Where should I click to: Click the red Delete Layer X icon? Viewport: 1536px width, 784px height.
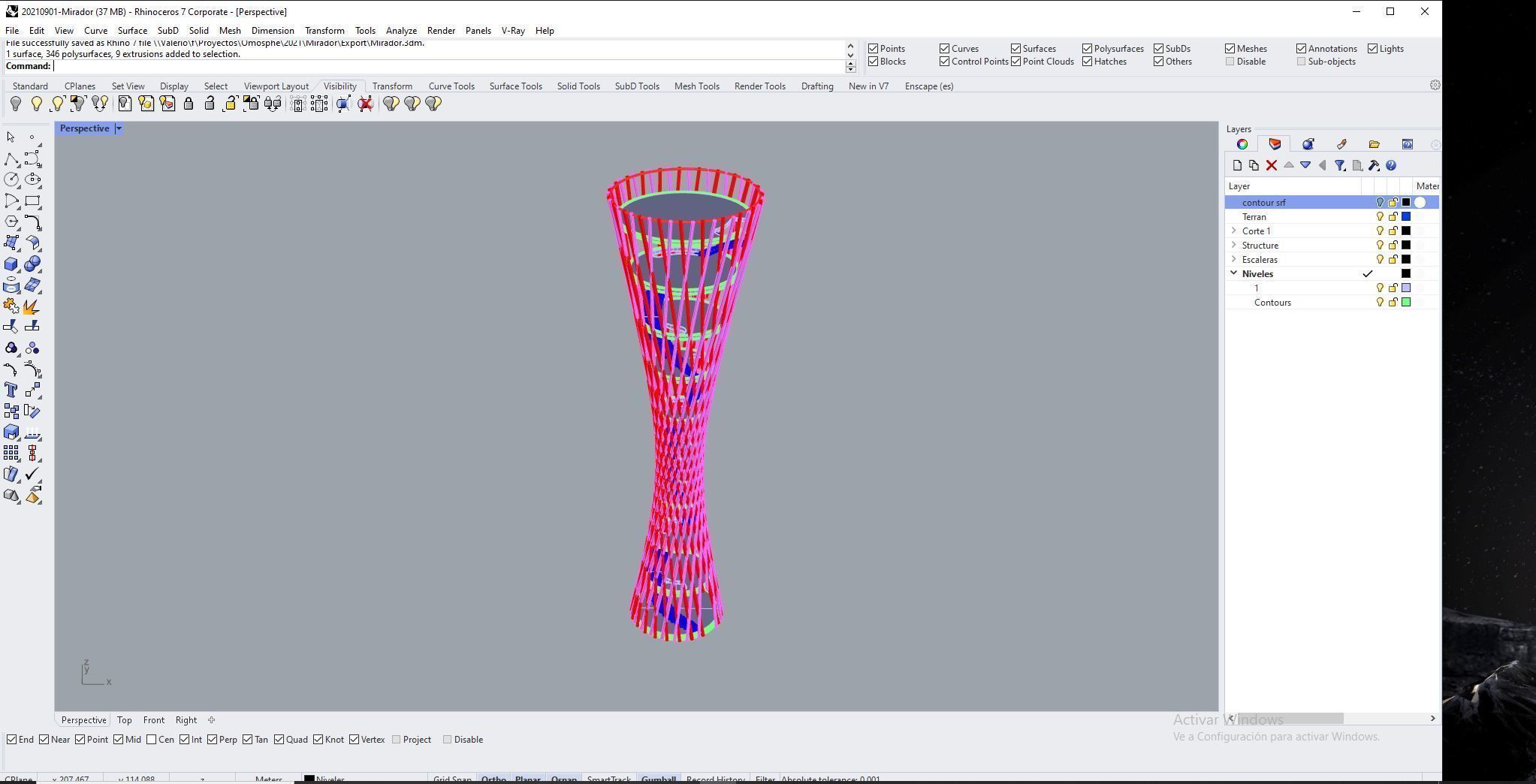pos(1271,165)
